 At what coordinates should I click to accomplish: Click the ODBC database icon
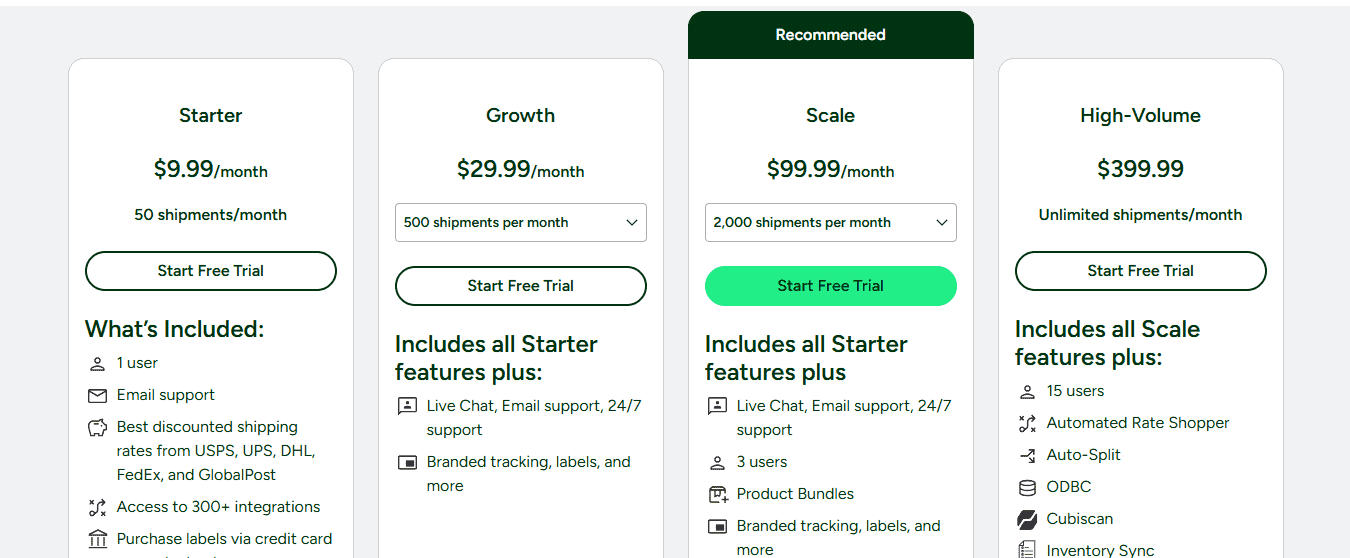pyautogui.click(x=1027, y=488)
